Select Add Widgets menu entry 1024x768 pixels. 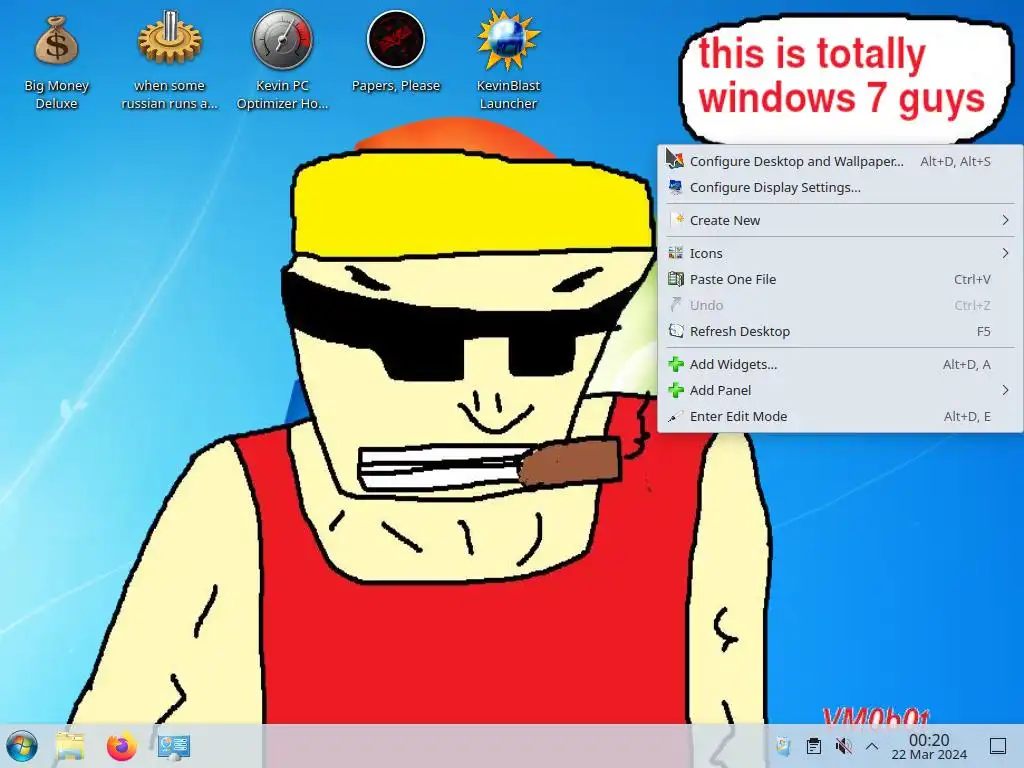[x=840, y=364]
